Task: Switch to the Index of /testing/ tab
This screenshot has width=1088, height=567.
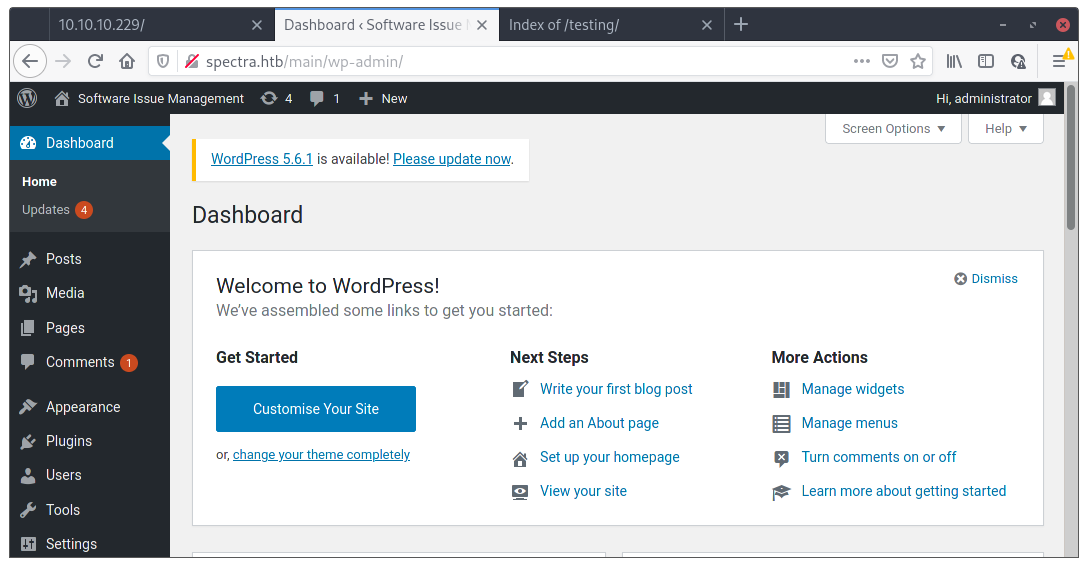Action: tap(600, 25)
